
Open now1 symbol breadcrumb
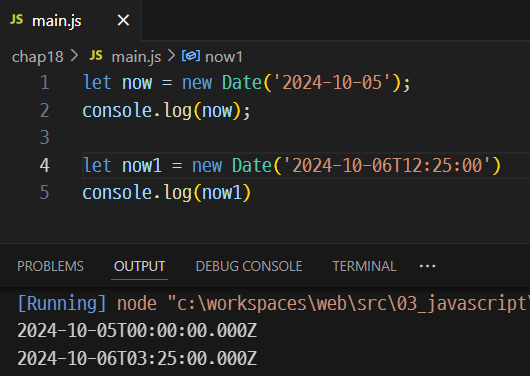tap(224, 57)
